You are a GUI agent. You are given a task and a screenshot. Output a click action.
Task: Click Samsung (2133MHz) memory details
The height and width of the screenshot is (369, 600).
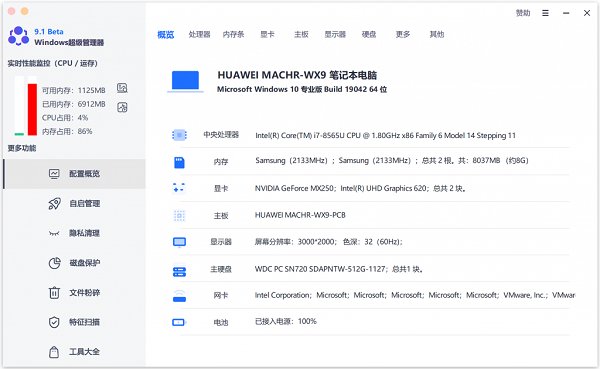point(392,160)
